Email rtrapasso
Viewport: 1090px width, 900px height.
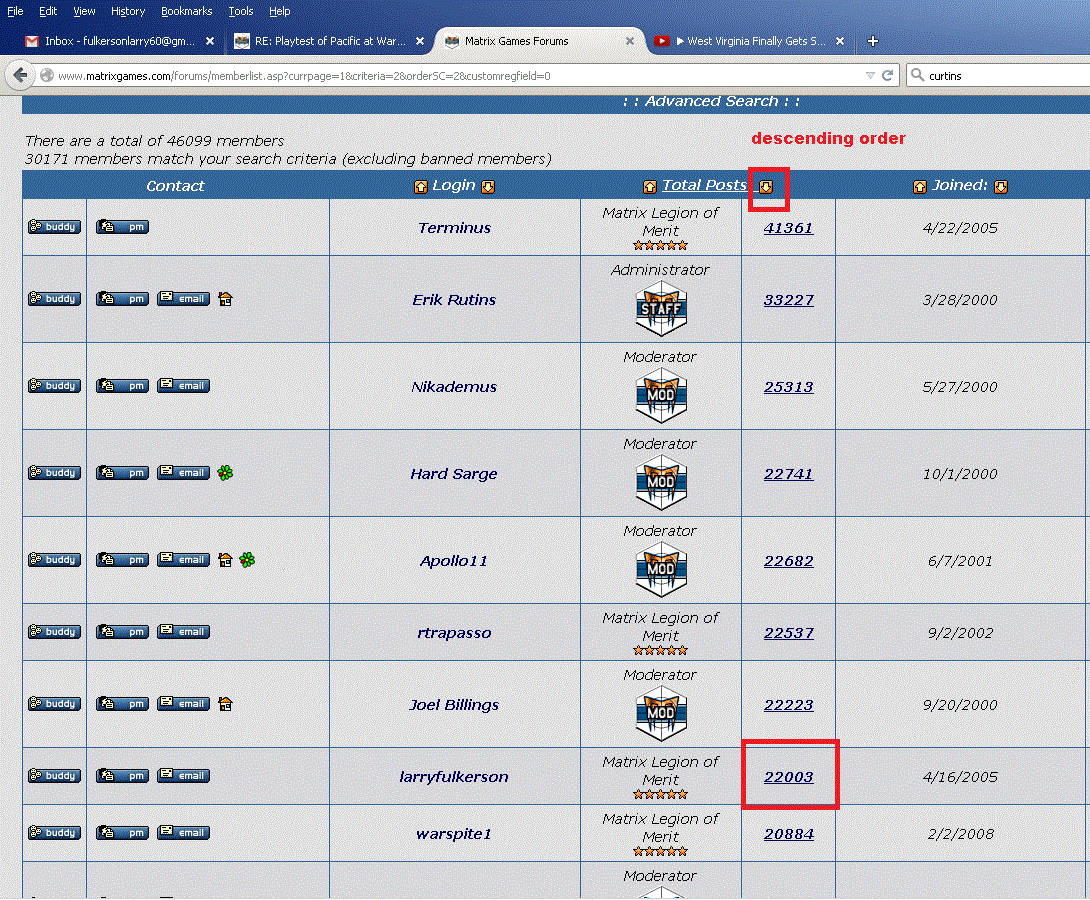tap(184, 632)
